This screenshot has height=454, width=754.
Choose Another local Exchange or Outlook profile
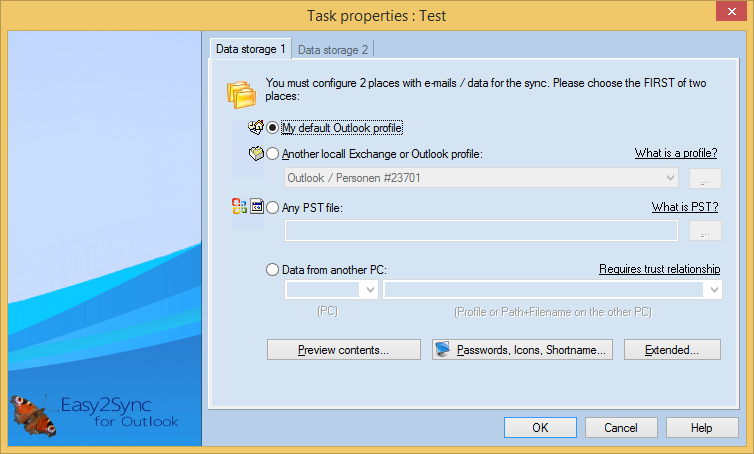click(x=273, y=154)
